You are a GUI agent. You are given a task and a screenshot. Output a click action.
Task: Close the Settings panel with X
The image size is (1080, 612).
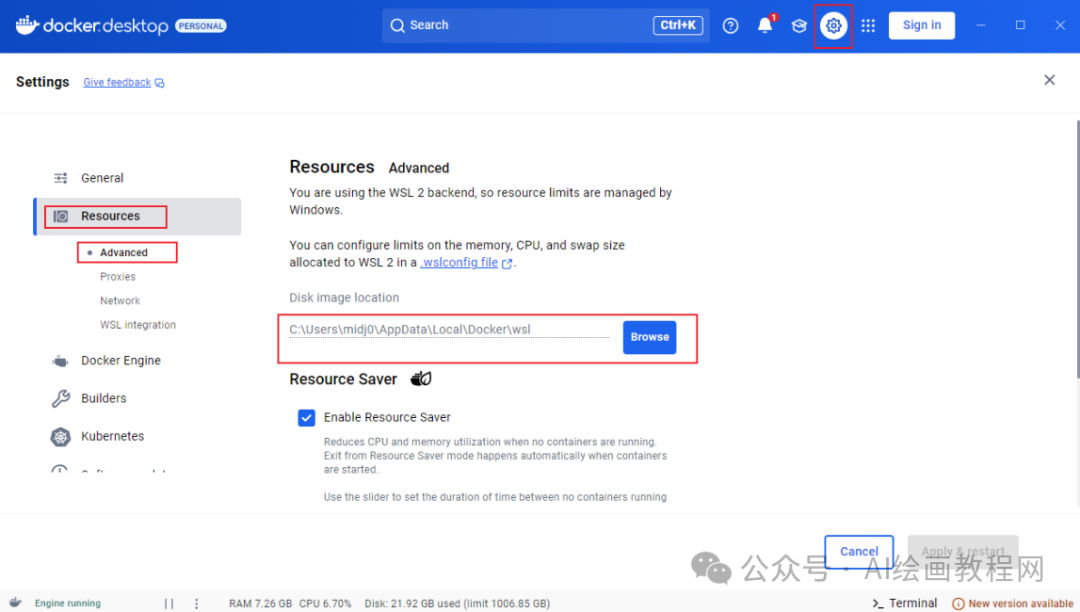(1049, 80)
